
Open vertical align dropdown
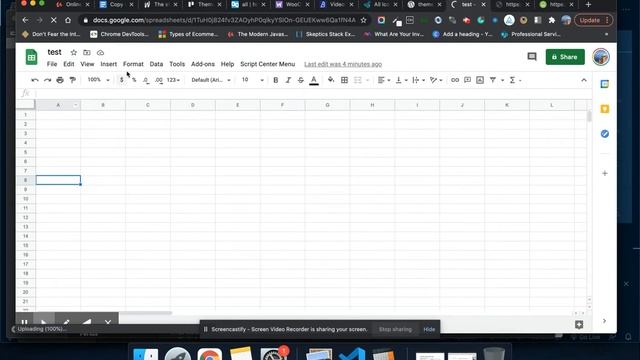click(x=401, y=80)
